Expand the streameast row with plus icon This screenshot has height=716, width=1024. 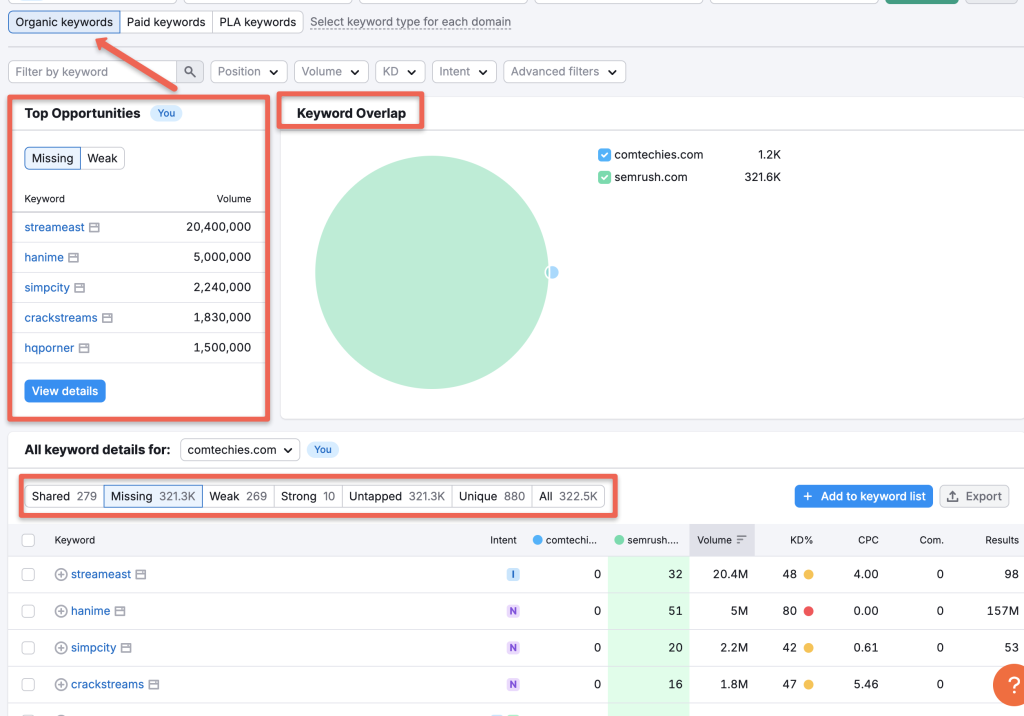59,574
